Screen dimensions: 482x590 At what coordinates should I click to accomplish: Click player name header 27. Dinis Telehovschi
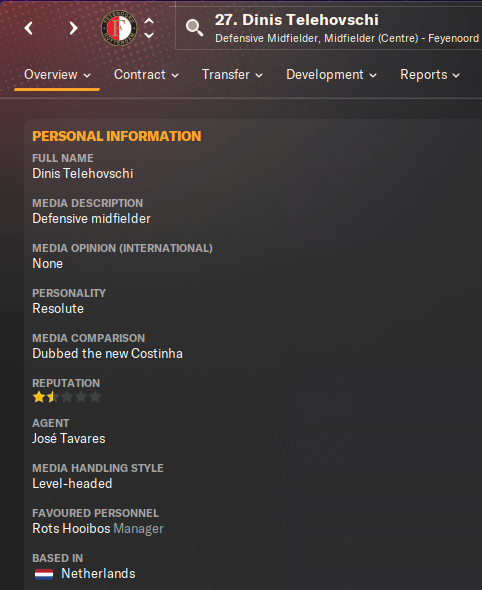point(296,20)
